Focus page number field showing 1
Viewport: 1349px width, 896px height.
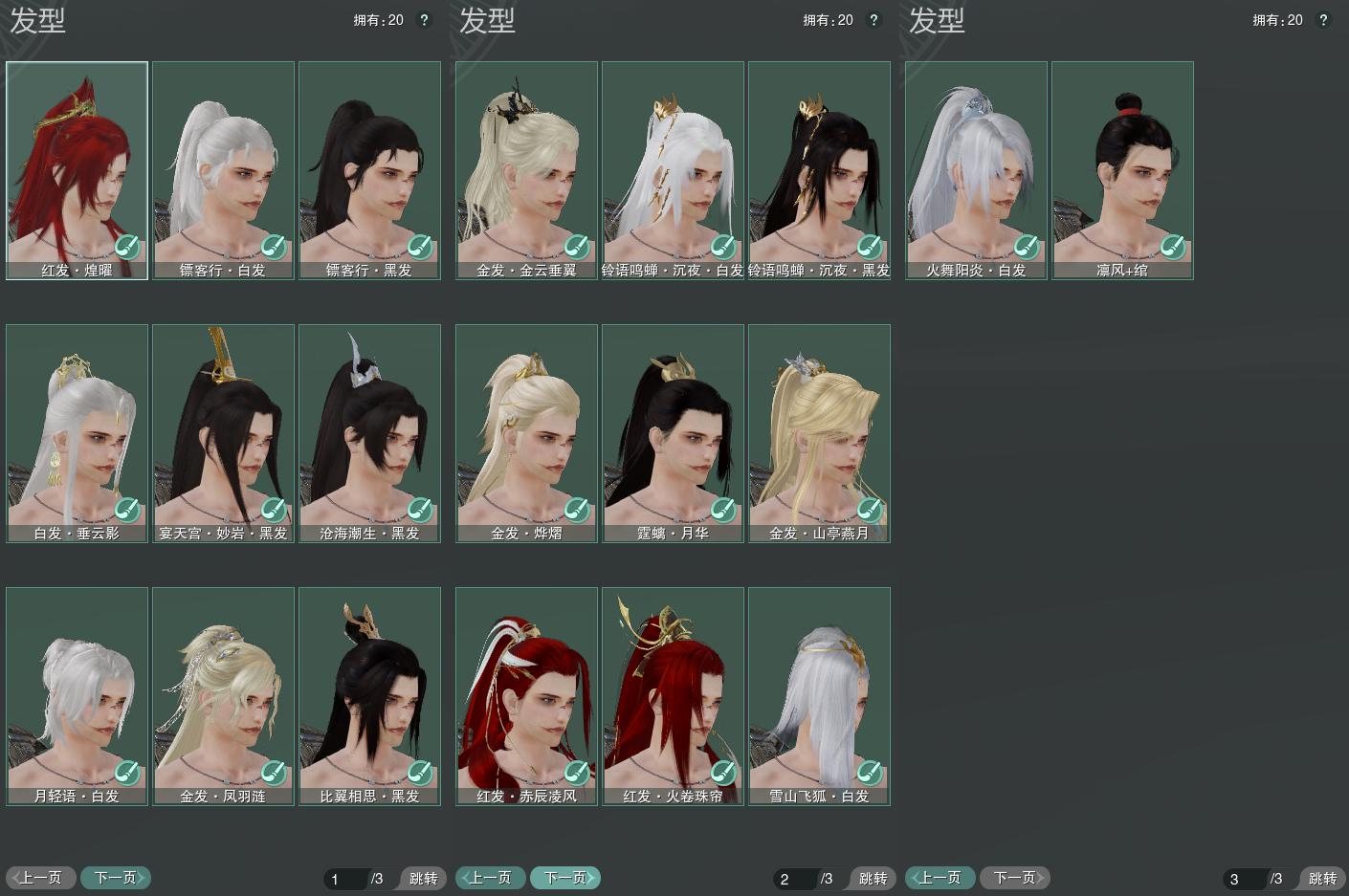[345, 879]
